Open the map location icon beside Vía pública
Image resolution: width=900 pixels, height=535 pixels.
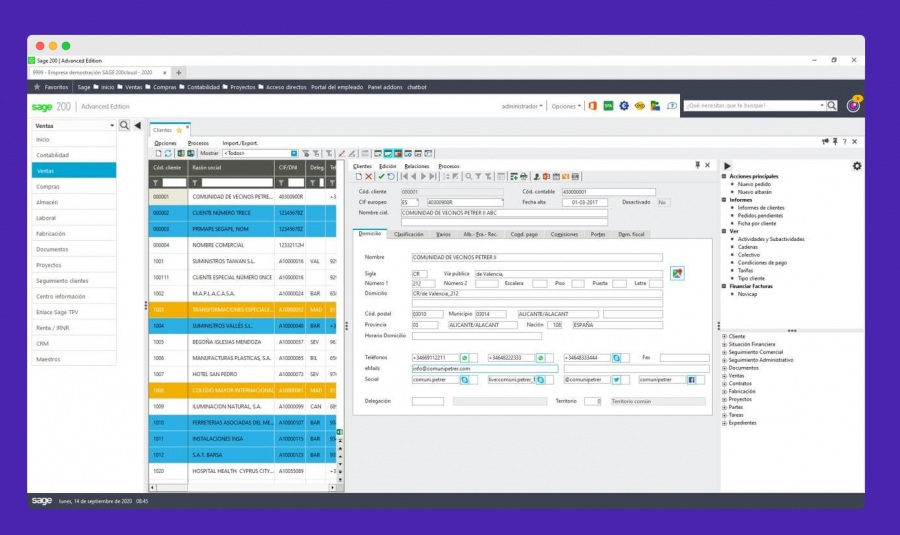click(x=677, y=273)
